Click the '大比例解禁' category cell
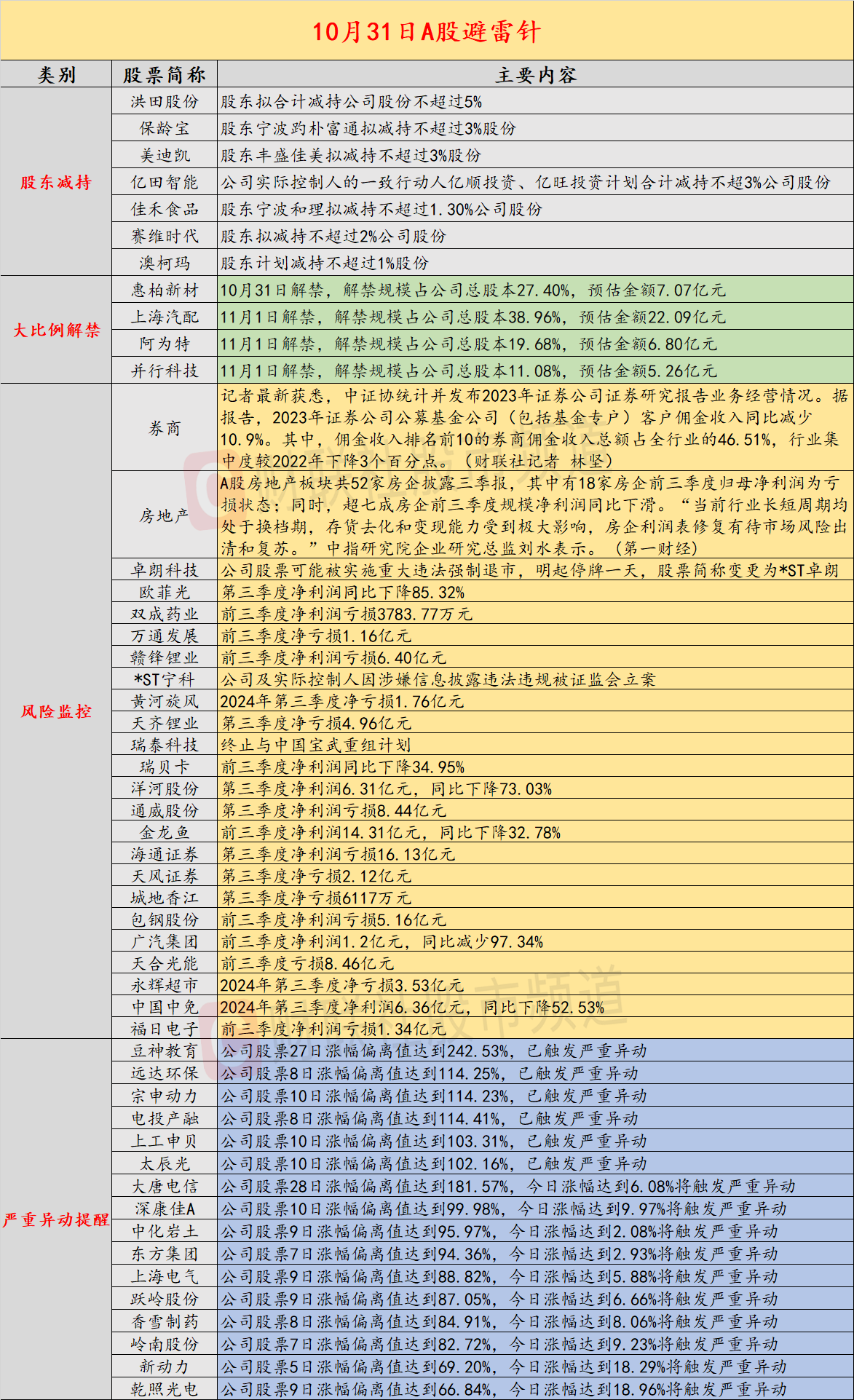Viewport: 854px width, 1400px height. tap(56, 330)
